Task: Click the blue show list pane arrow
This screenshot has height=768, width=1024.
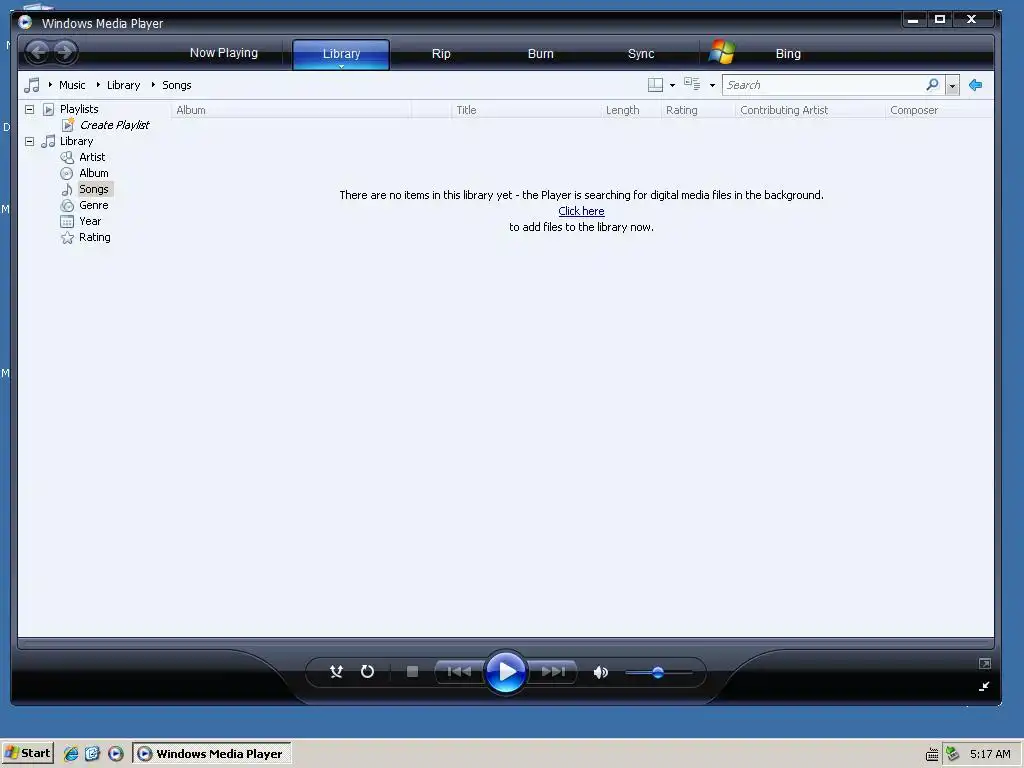Action: [976, 85]
